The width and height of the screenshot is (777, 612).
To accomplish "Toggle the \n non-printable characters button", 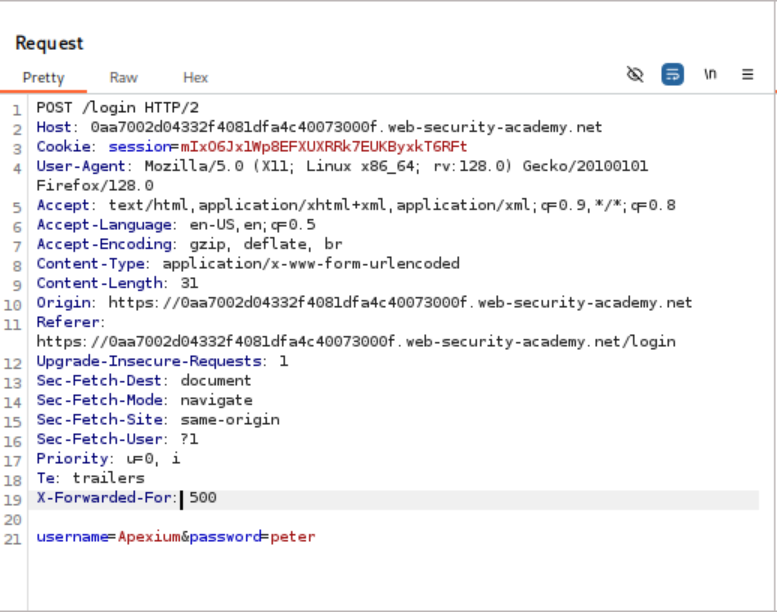I will pyautogui.click(x=710, y=75).
